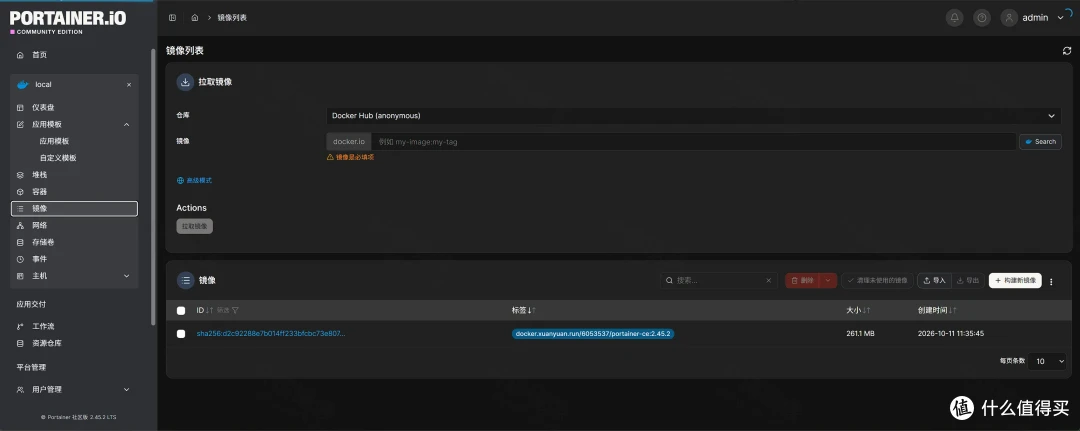Toggle the sidebar collapse icon in header
The height and width of the screenshot is (431, 1080).
pyautogui.click(x=172, y=18)
